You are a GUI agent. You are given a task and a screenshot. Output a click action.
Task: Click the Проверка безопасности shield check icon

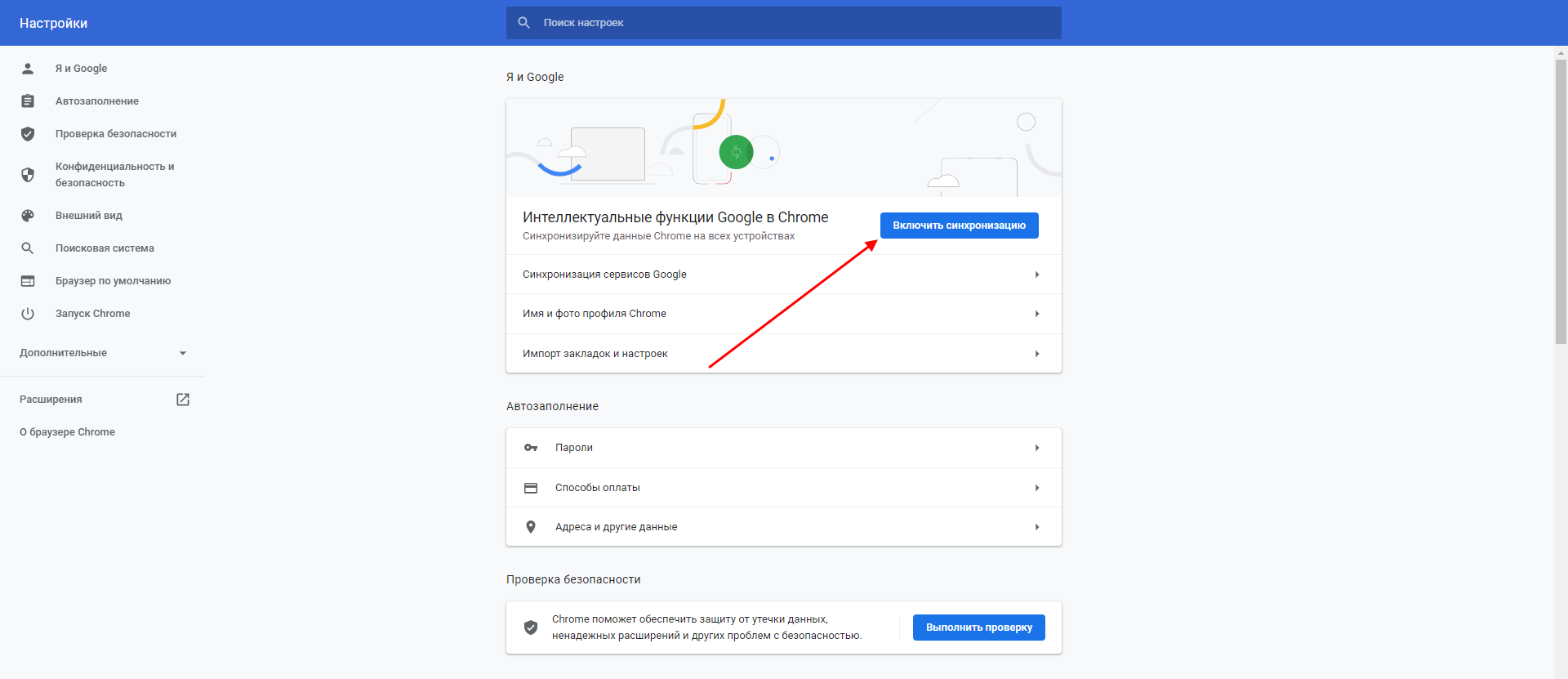click(28, 134)
